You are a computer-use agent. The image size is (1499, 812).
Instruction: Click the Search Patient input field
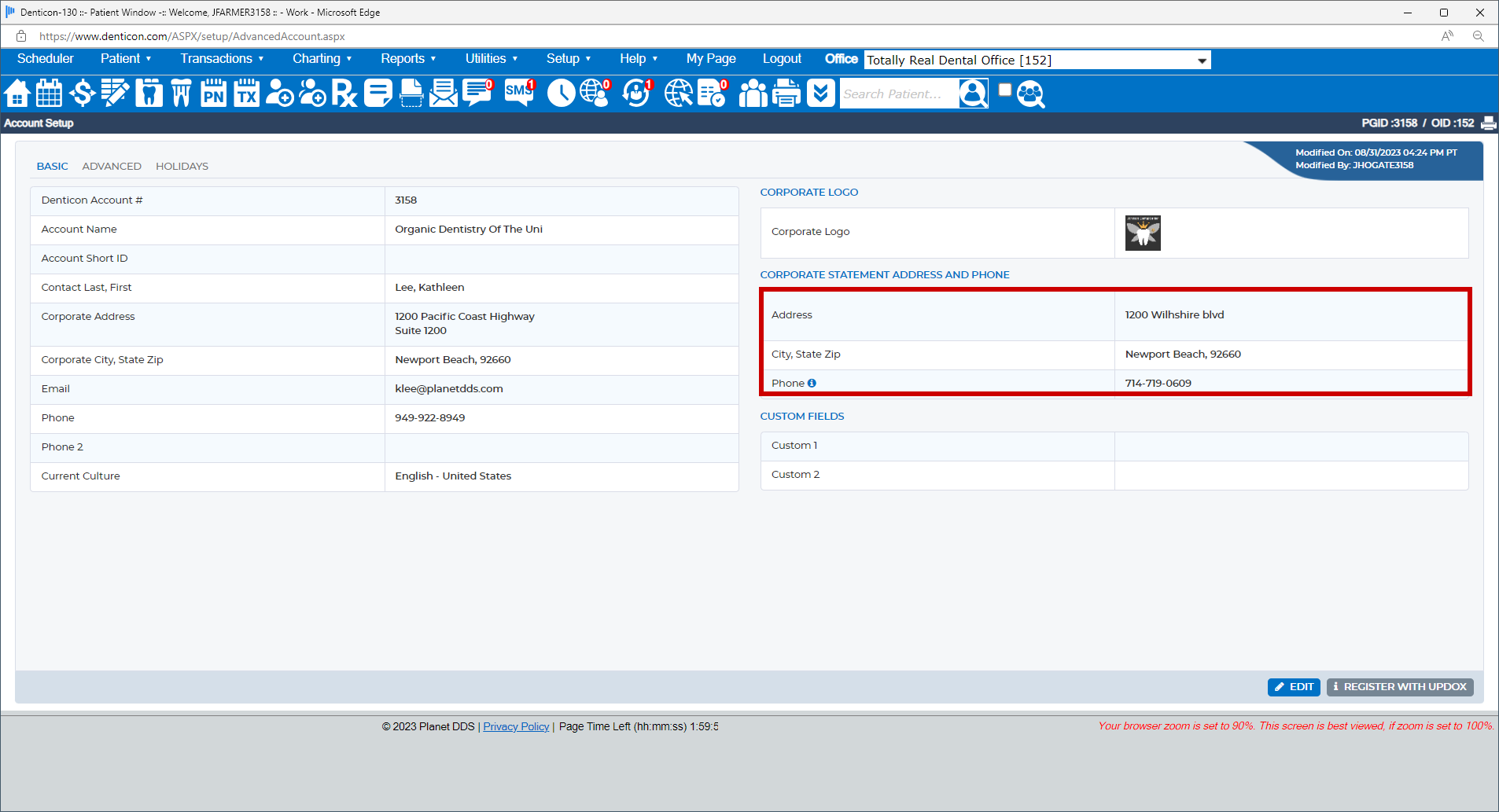(898, 94)
